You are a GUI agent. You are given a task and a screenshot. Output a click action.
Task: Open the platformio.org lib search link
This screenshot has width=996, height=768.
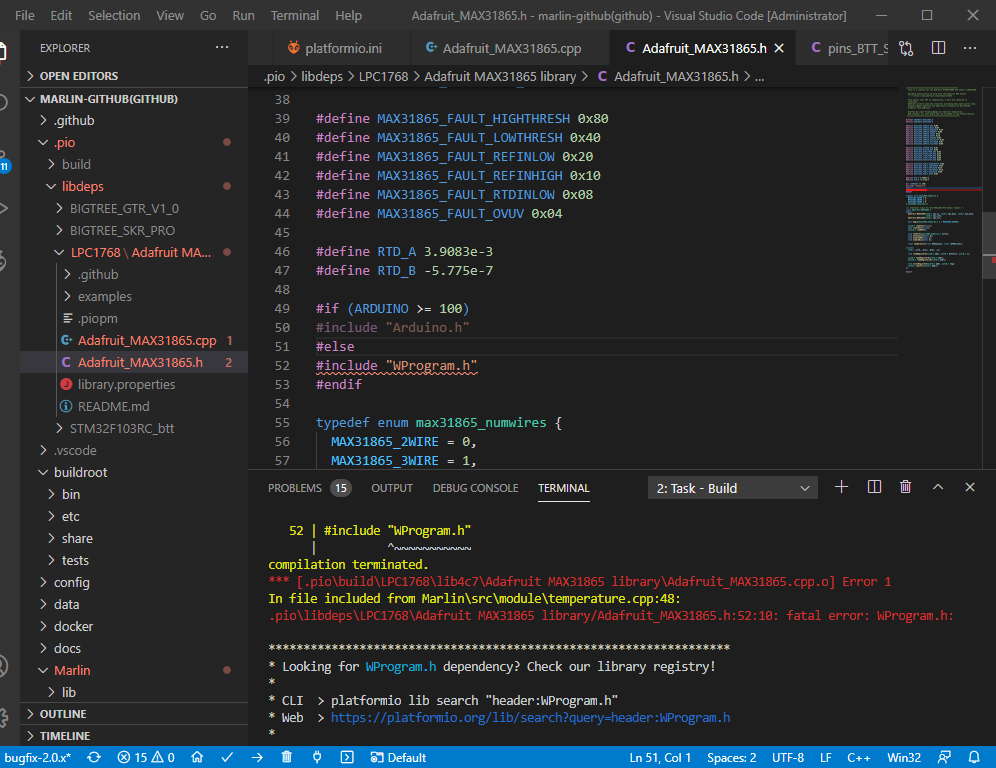point(530,717)
